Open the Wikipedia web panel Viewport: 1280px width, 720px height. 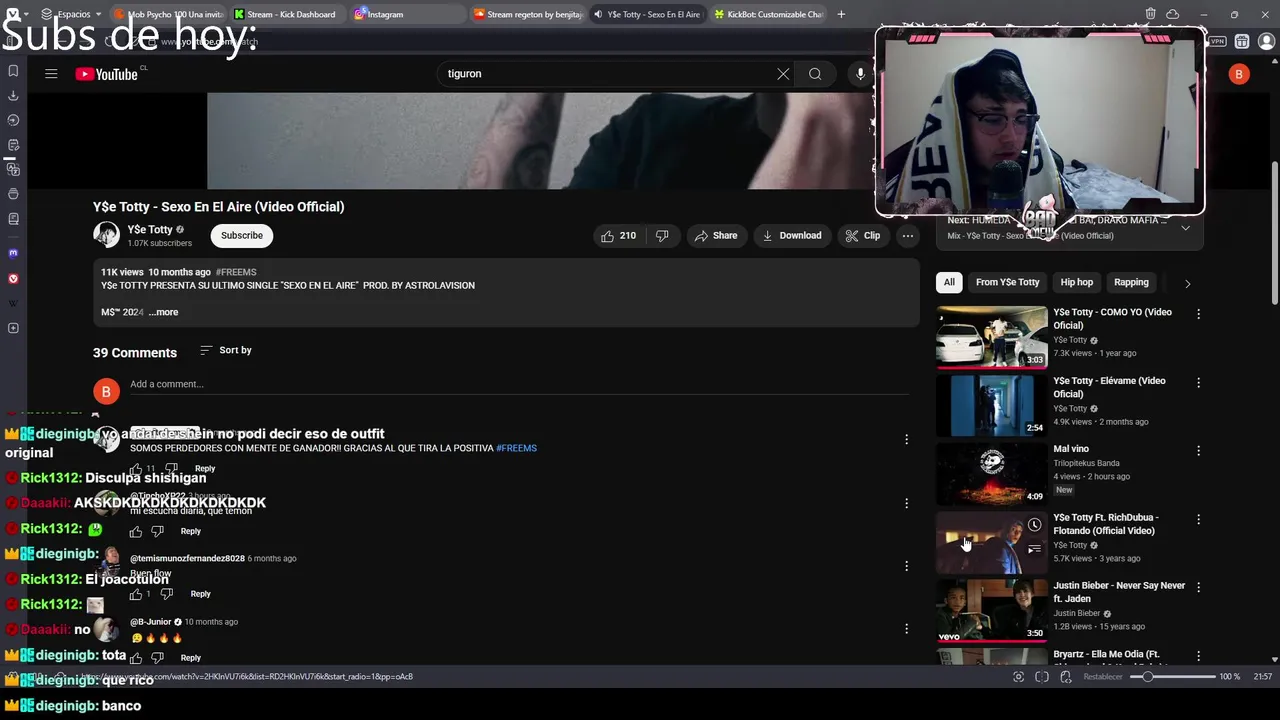point(13,303)
